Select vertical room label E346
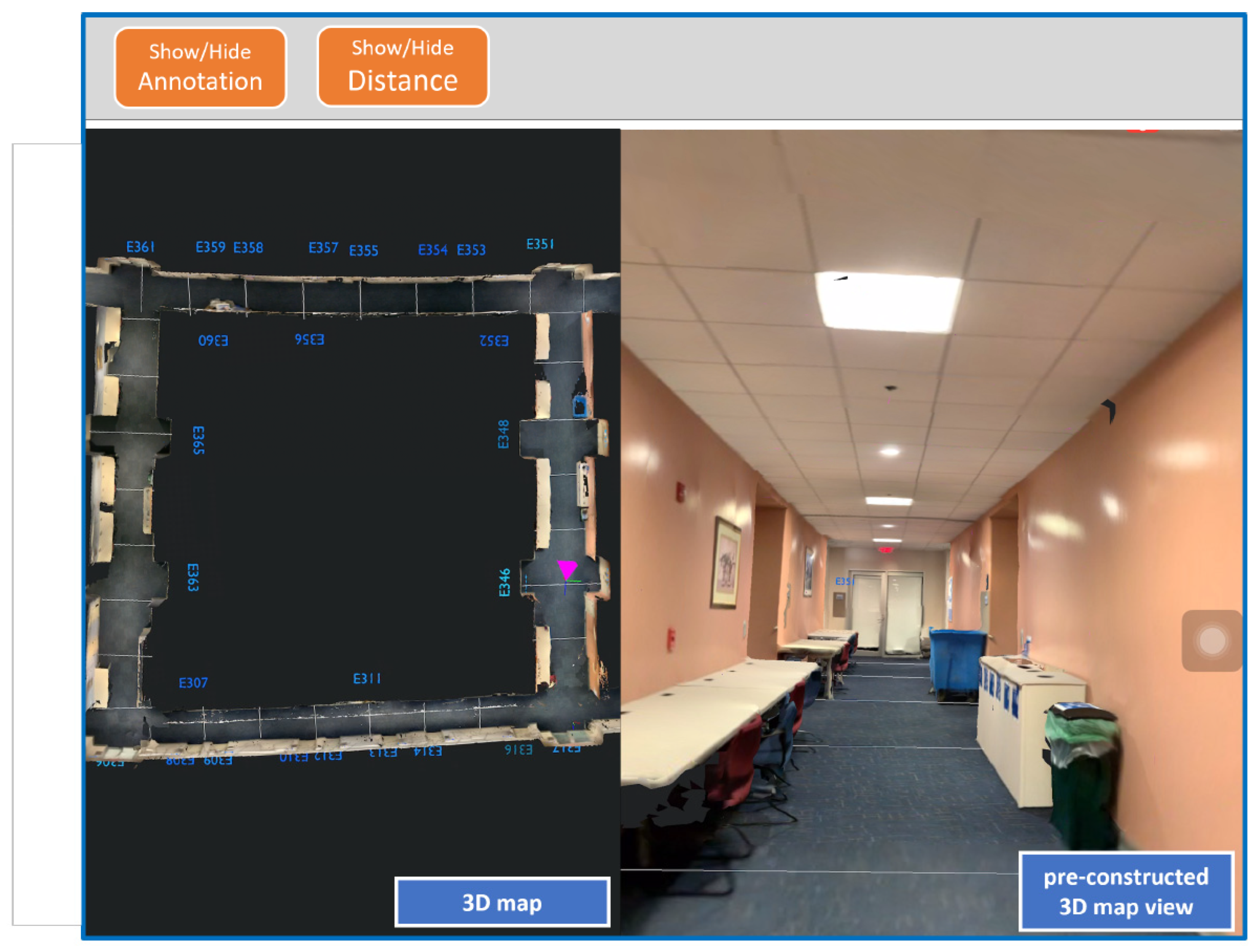This screenshot has height=952, width=1255. coord(504,583)
